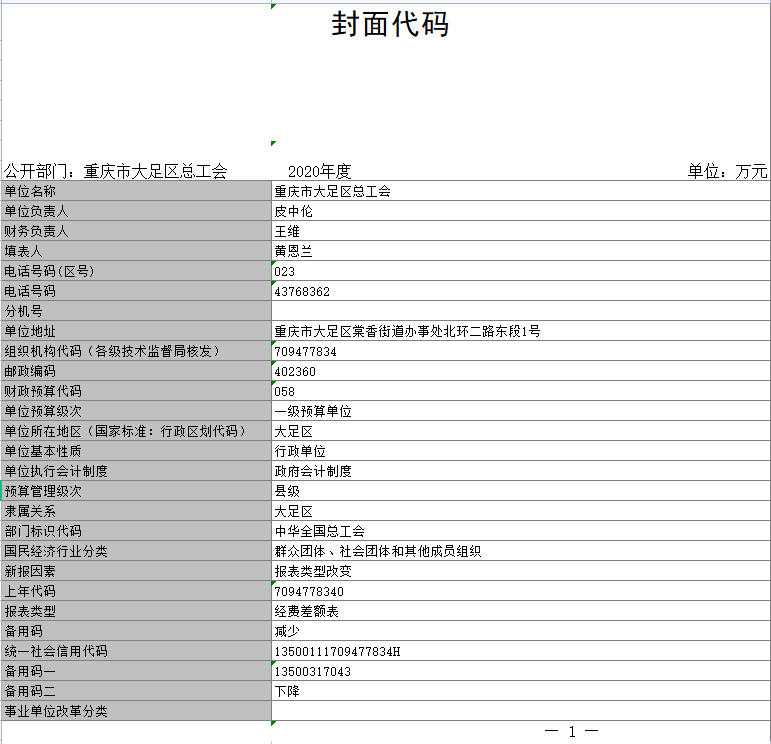Viewport: 771px width, 744px height.
Task: Select the 公开部门：重庆市大足区总工会 header text
Action: click(115, 171)
